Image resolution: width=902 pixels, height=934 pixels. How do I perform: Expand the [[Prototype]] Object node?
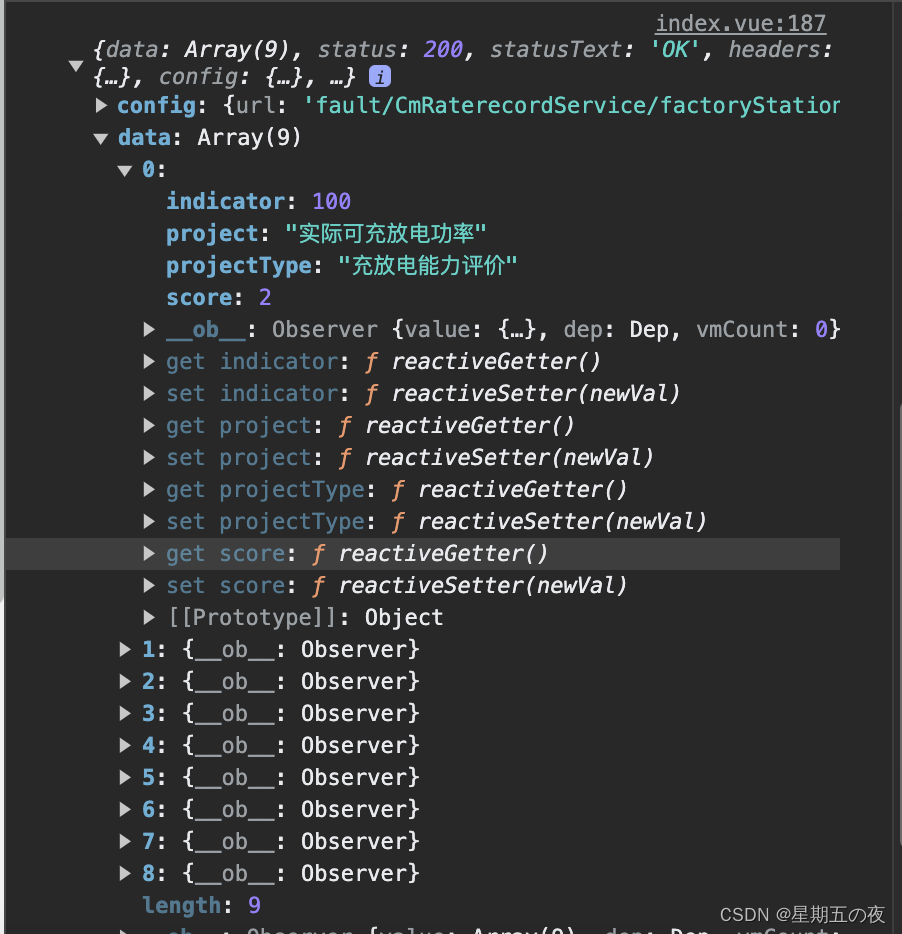click(x=149, y=617)
